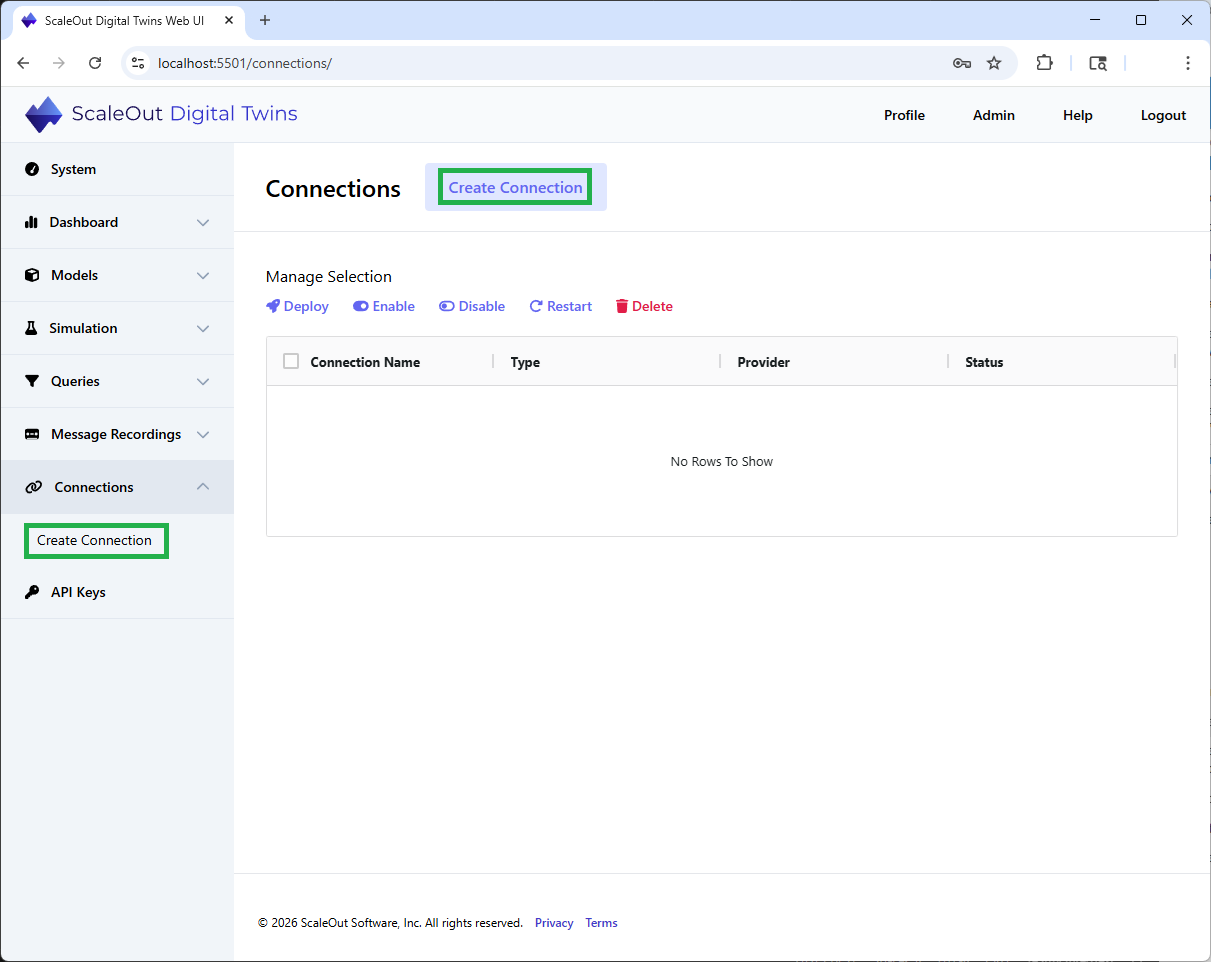This screenshot has height=962, width=1211.
Task: Expand the Simulation section chevron
Action: pos(203,328)
